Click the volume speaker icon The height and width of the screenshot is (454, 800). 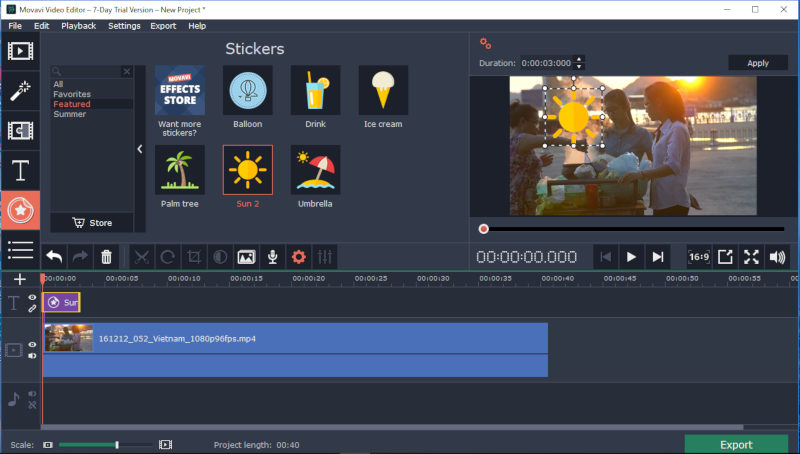[x=777, y=257]
